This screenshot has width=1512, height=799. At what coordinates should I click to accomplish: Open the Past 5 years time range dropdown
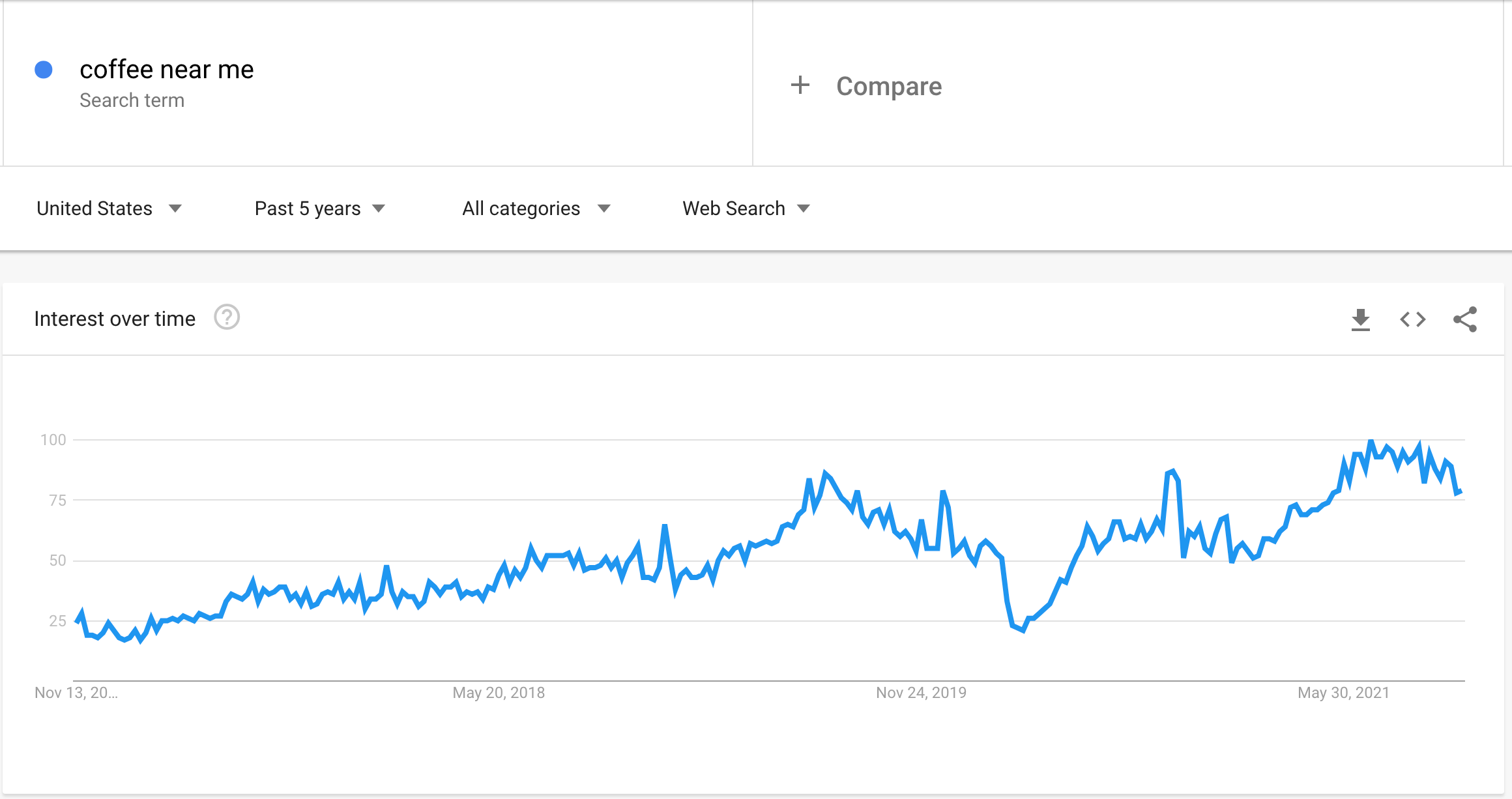click(x=320, y=209)
